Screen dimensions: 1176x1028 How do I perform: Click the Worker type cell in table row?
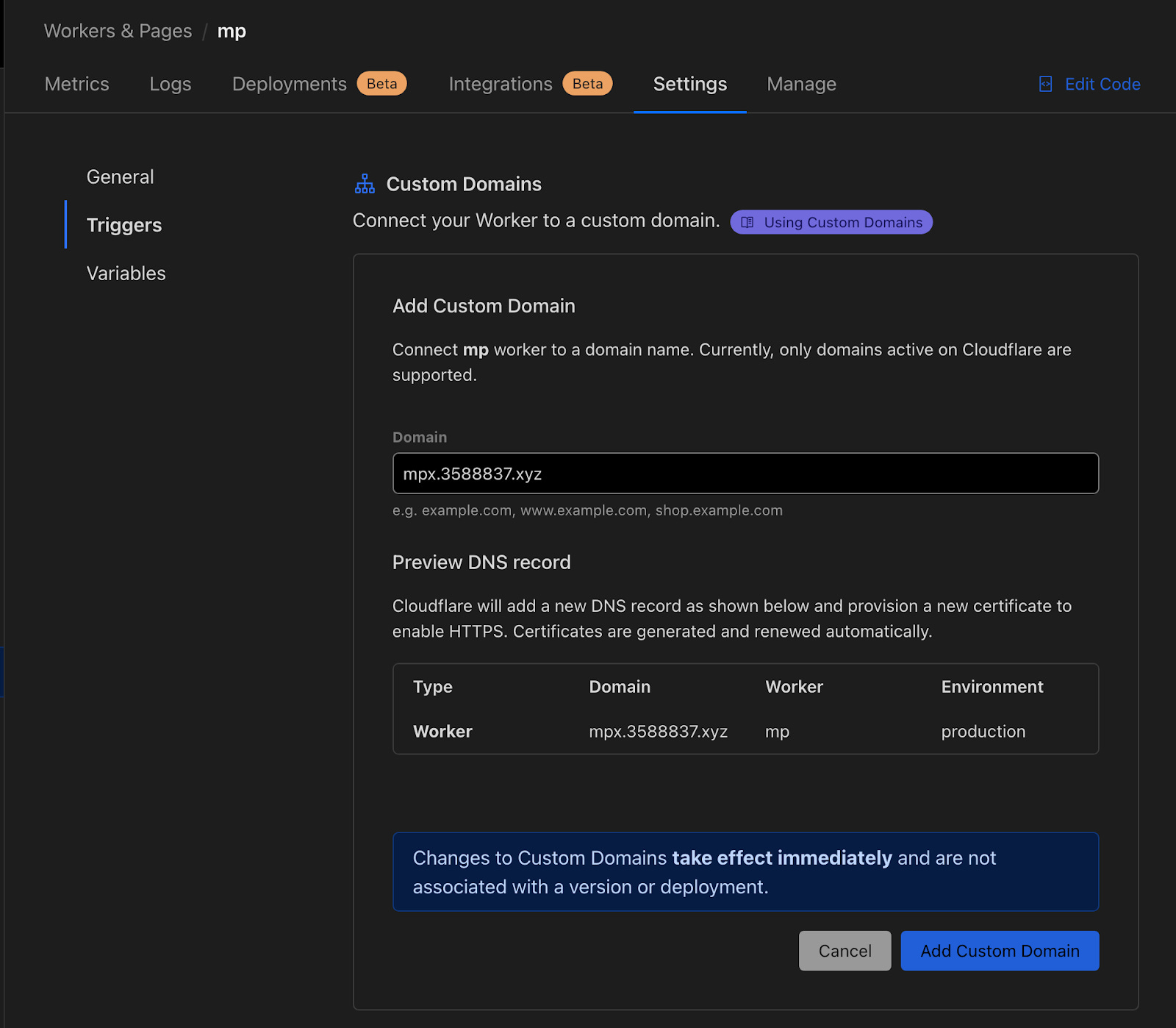(x=442, y=732)
